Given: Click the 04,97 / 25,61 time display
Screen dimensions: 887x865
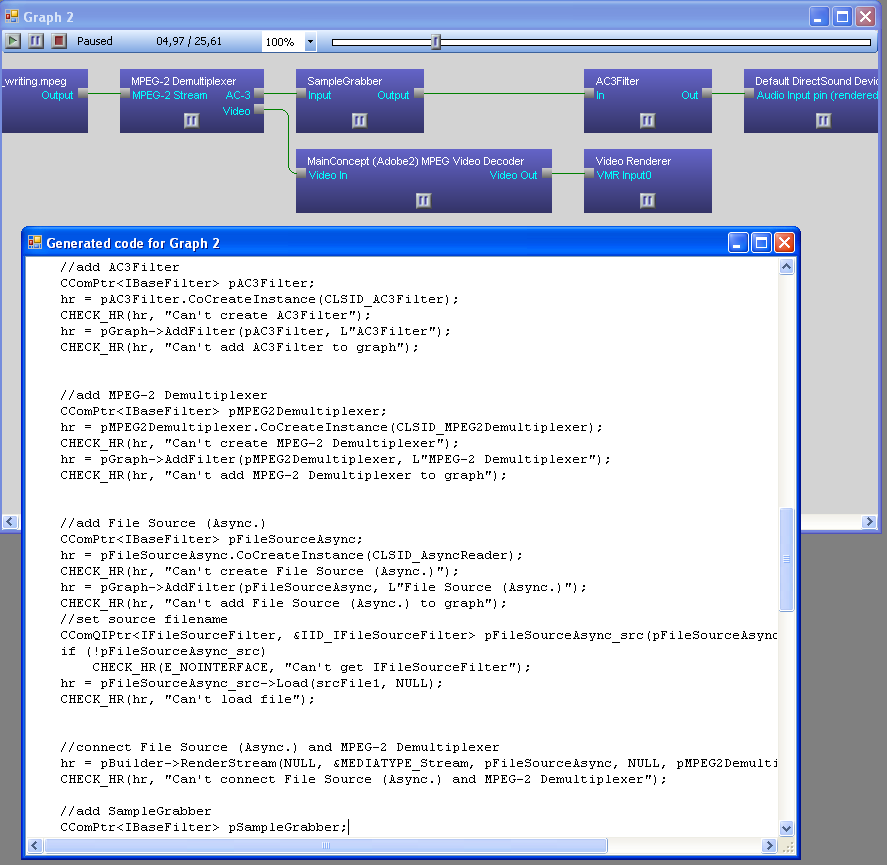Looking at the screenshot, I should [x=189, y=41].
